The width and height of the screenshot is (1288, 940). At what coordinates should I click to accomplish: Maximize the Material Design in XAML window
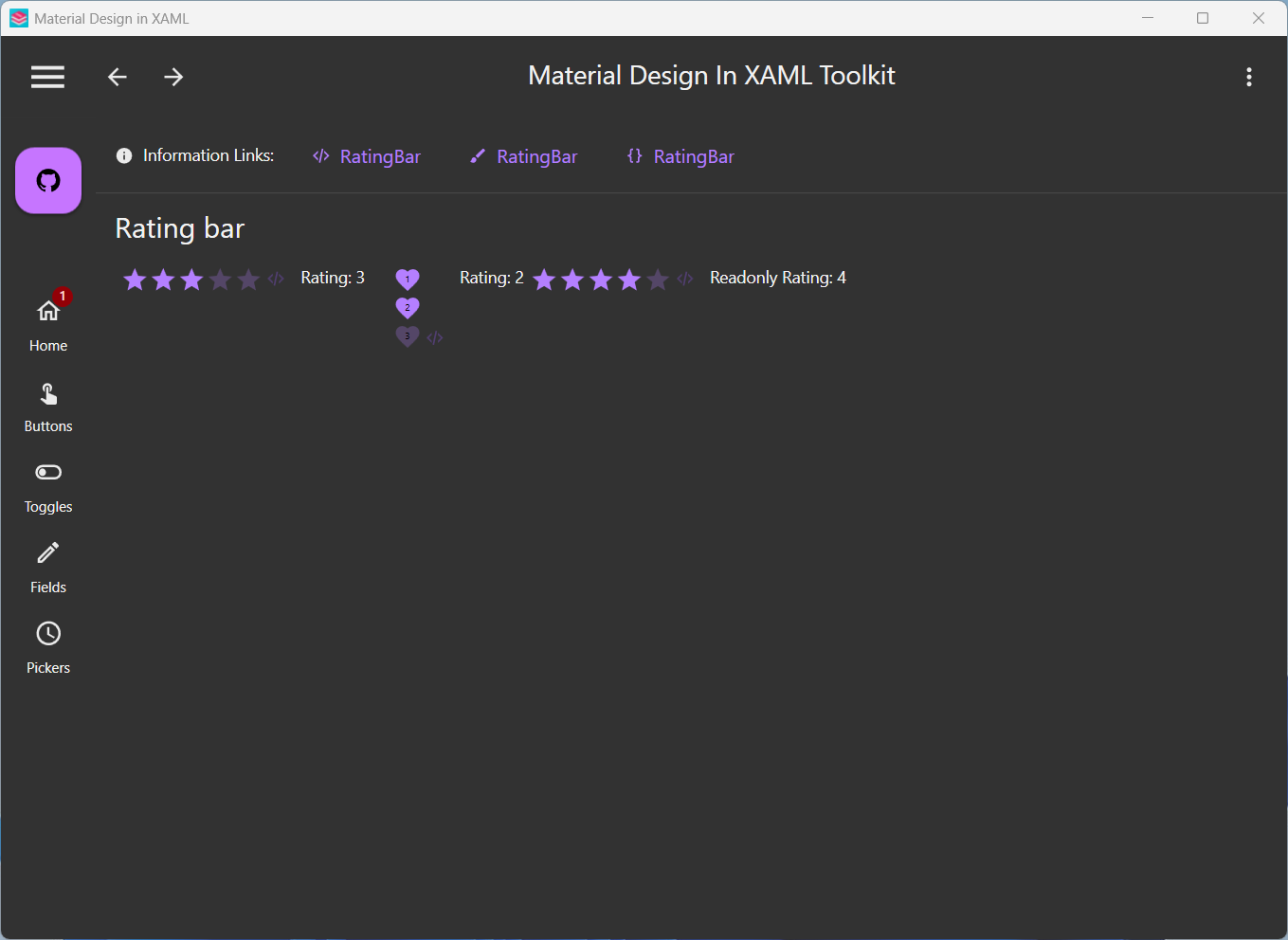click(1203, 18)
